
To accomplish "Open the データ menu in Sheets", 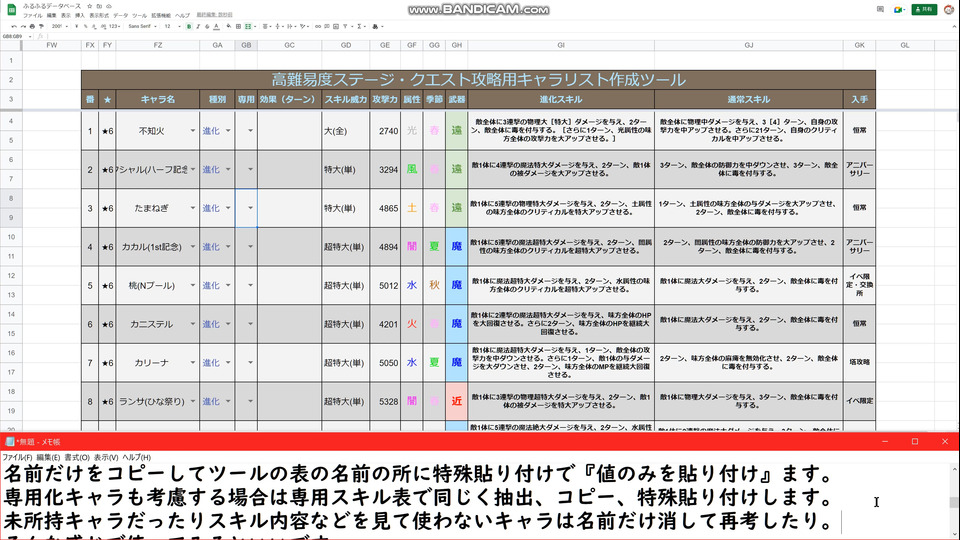I will (x=121, y=15).
